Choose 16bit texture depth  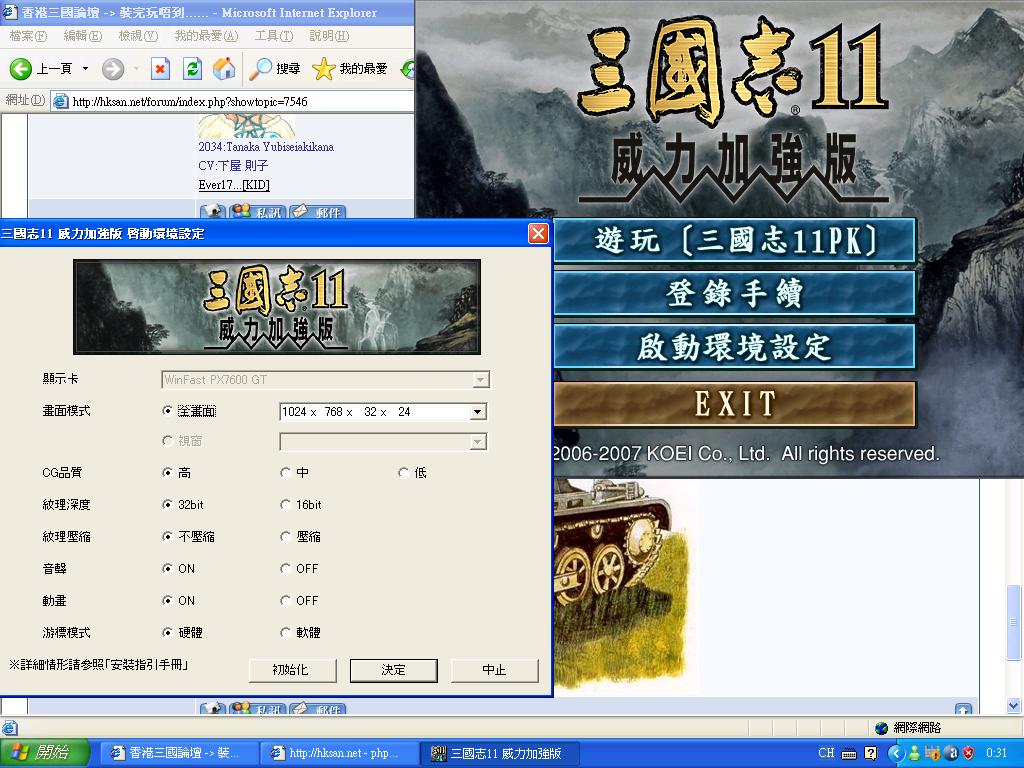[285, 504]
